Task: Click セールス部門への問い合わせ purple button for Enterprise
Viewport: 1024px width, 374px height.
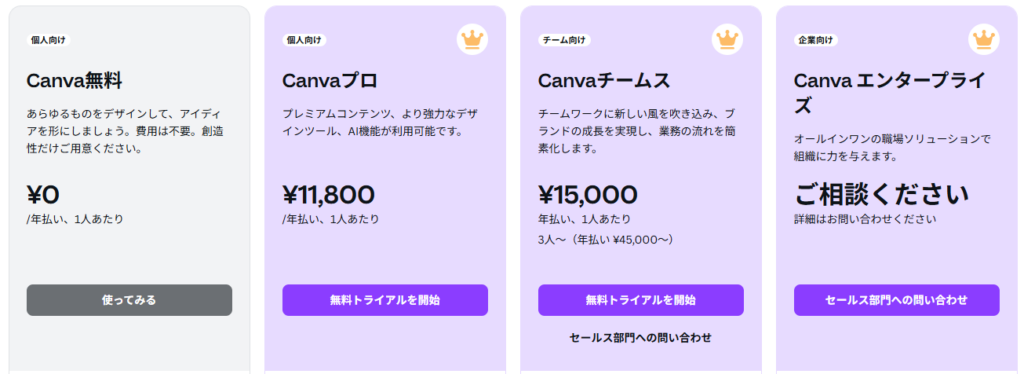Action: [x=897, y=300]
